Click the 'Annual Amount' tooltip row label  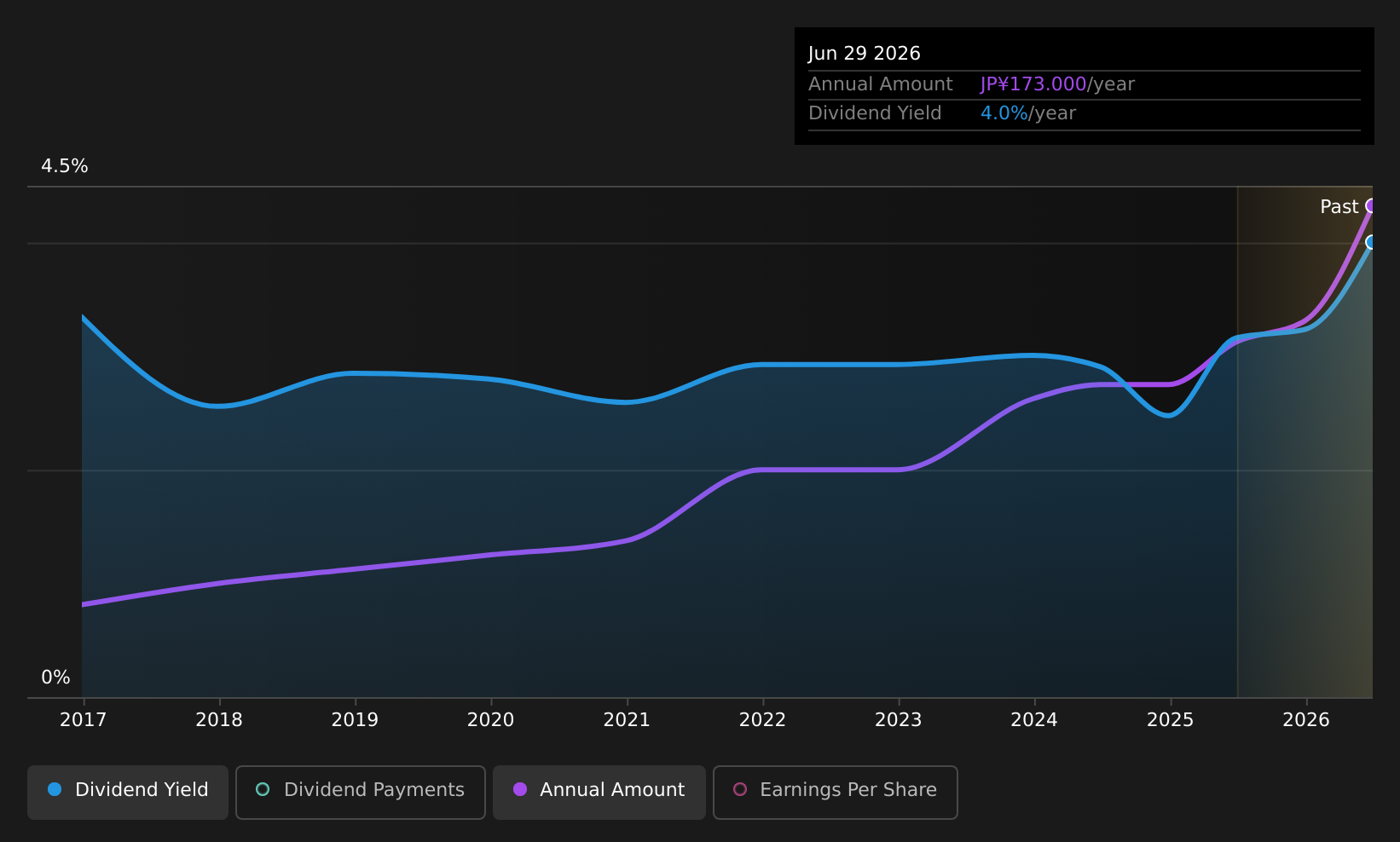pos(881,84)
